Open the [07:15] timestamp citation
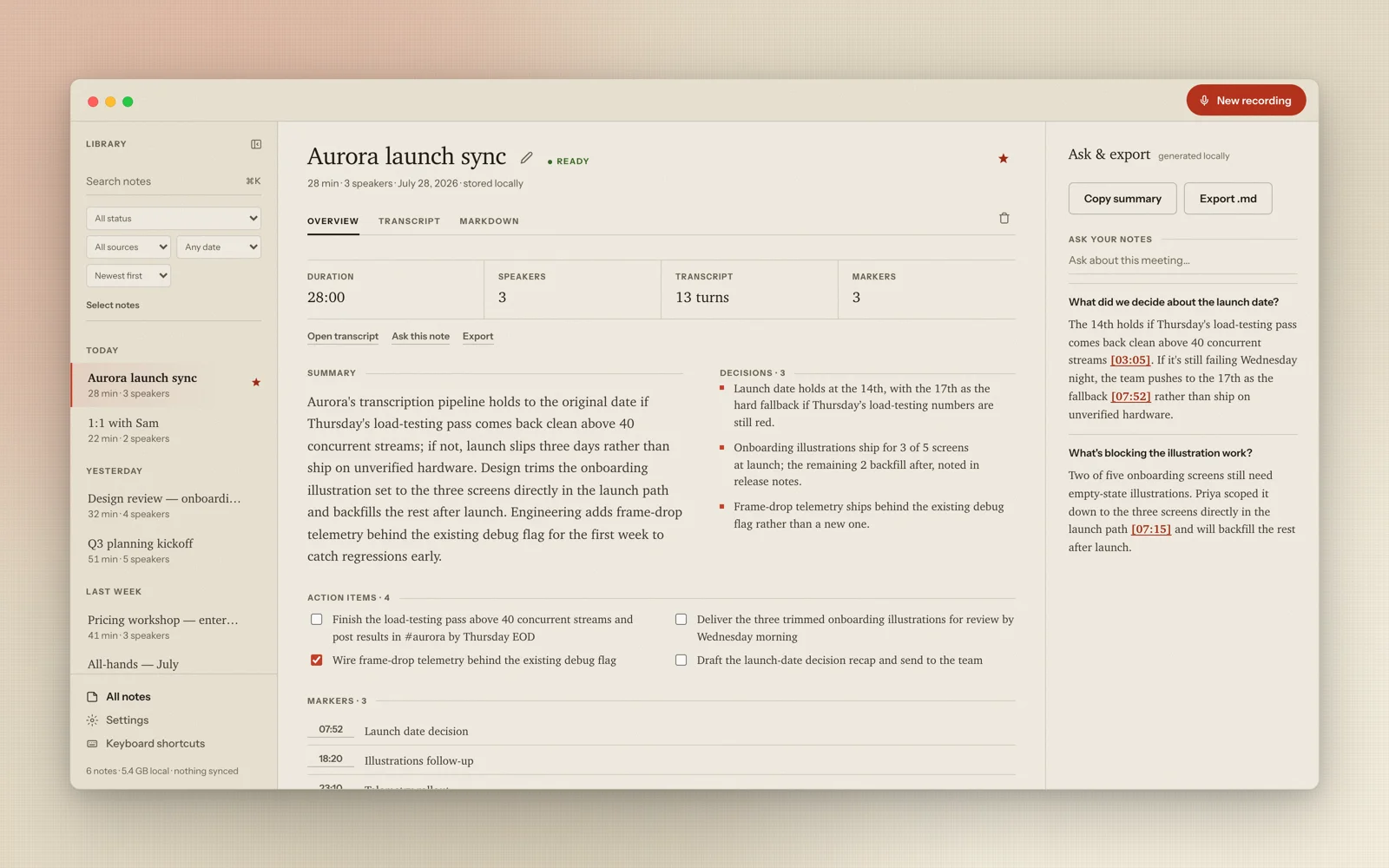This screenshot has height=868, width=1389. pyautogui.click(x=1151, y=529)
